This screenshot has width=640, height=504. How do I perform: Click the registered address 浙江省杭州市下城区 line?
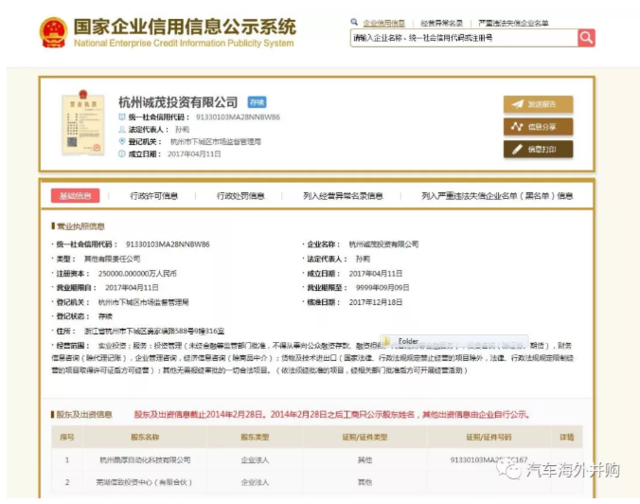(x=154, y=331)
